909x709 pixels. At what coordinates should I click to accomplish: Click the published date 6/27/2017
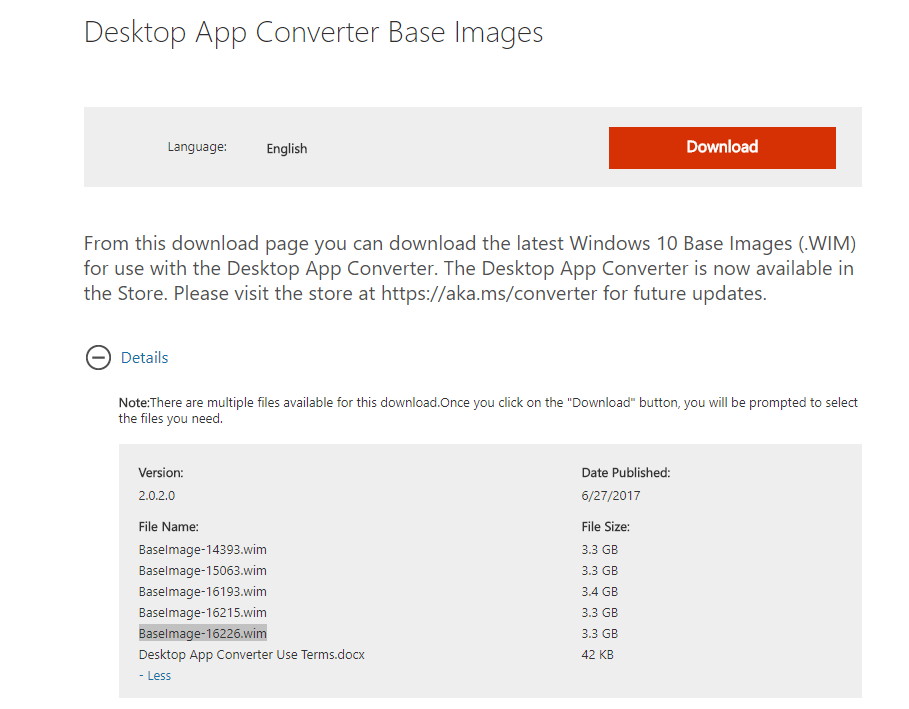click(x=610, y=496)
